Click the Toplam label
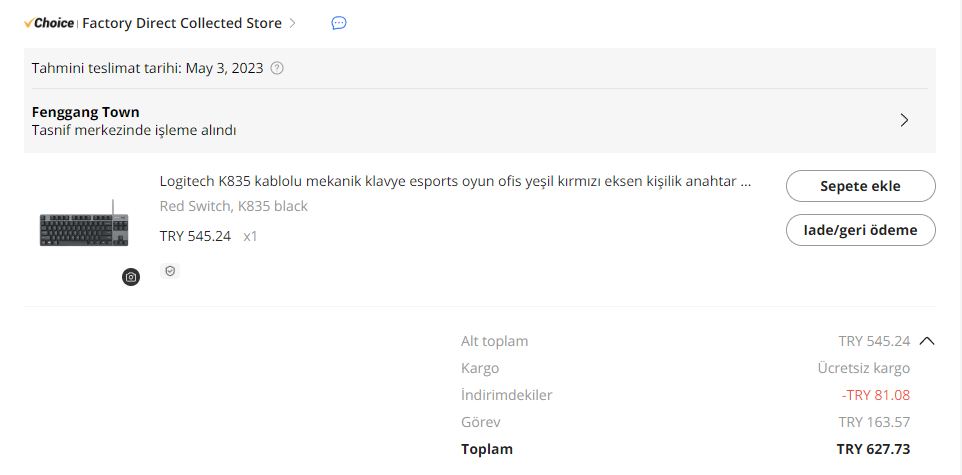 tap(487, 449)
